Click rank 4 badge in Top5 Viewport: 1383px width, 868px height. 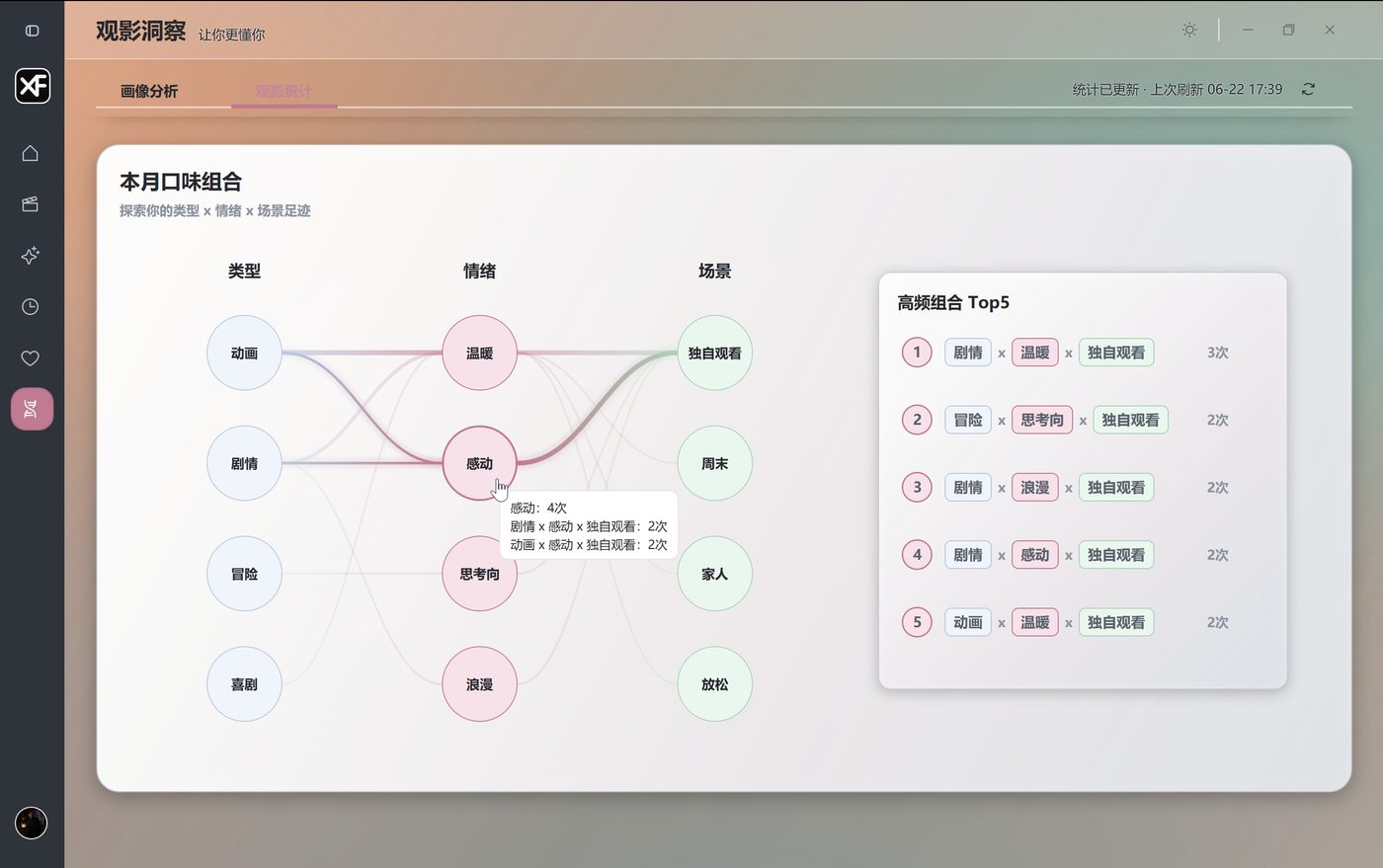pyautogui.click(x=917, y=555)
